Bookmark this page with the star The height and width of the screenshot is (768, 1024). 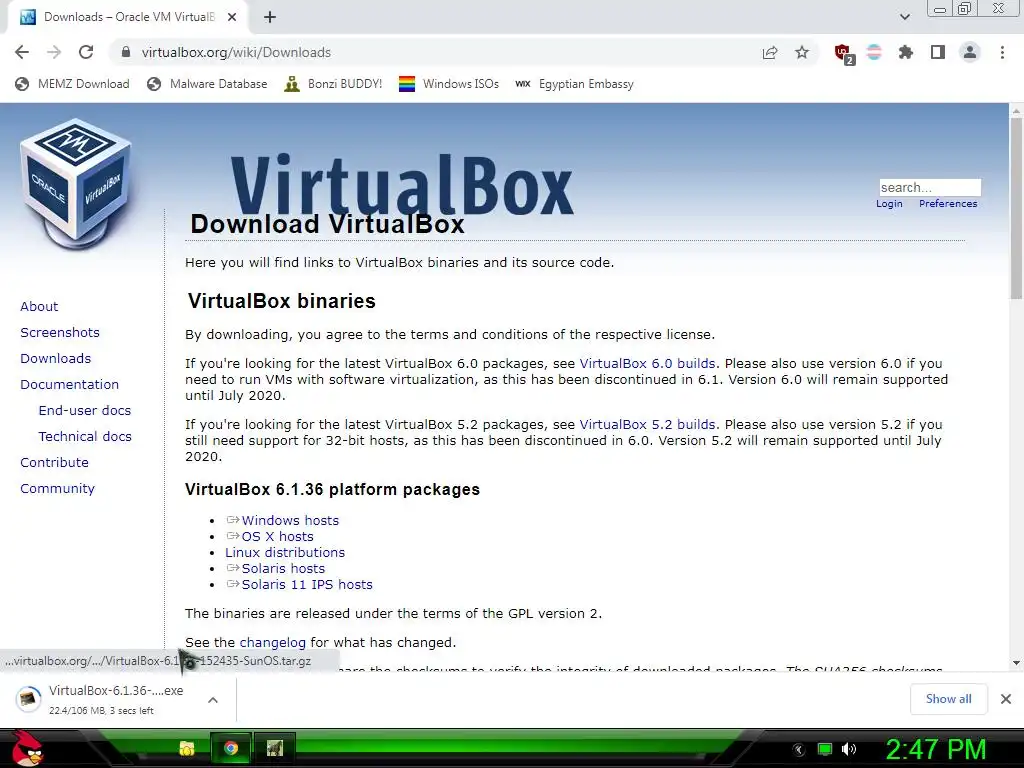click(802, 52)
